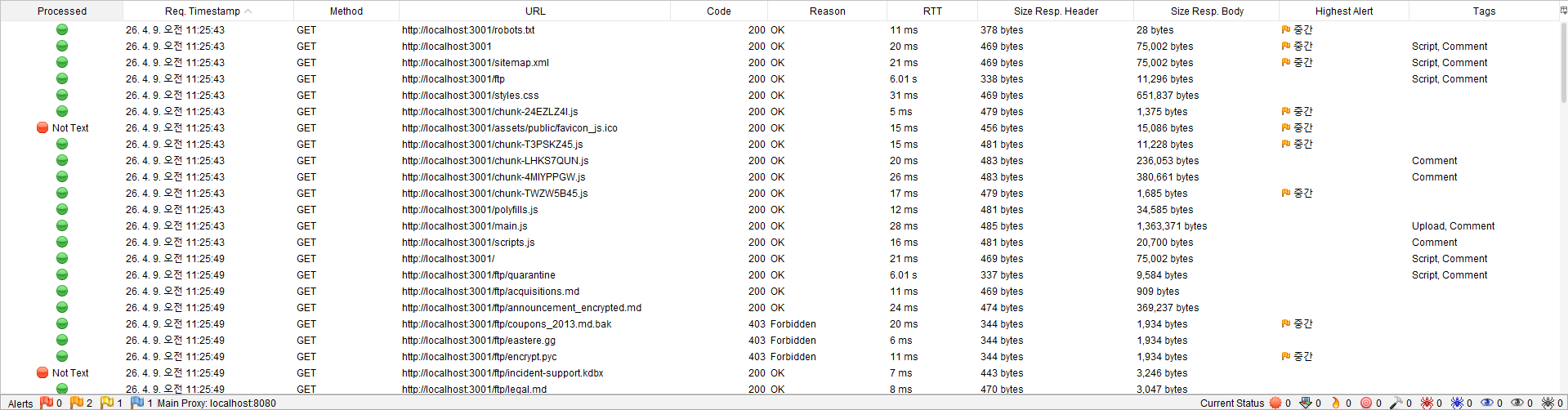This screenshot has height=410, width=1568.
Task: Click the yellow low alerts flag
Action: point(107,403)
